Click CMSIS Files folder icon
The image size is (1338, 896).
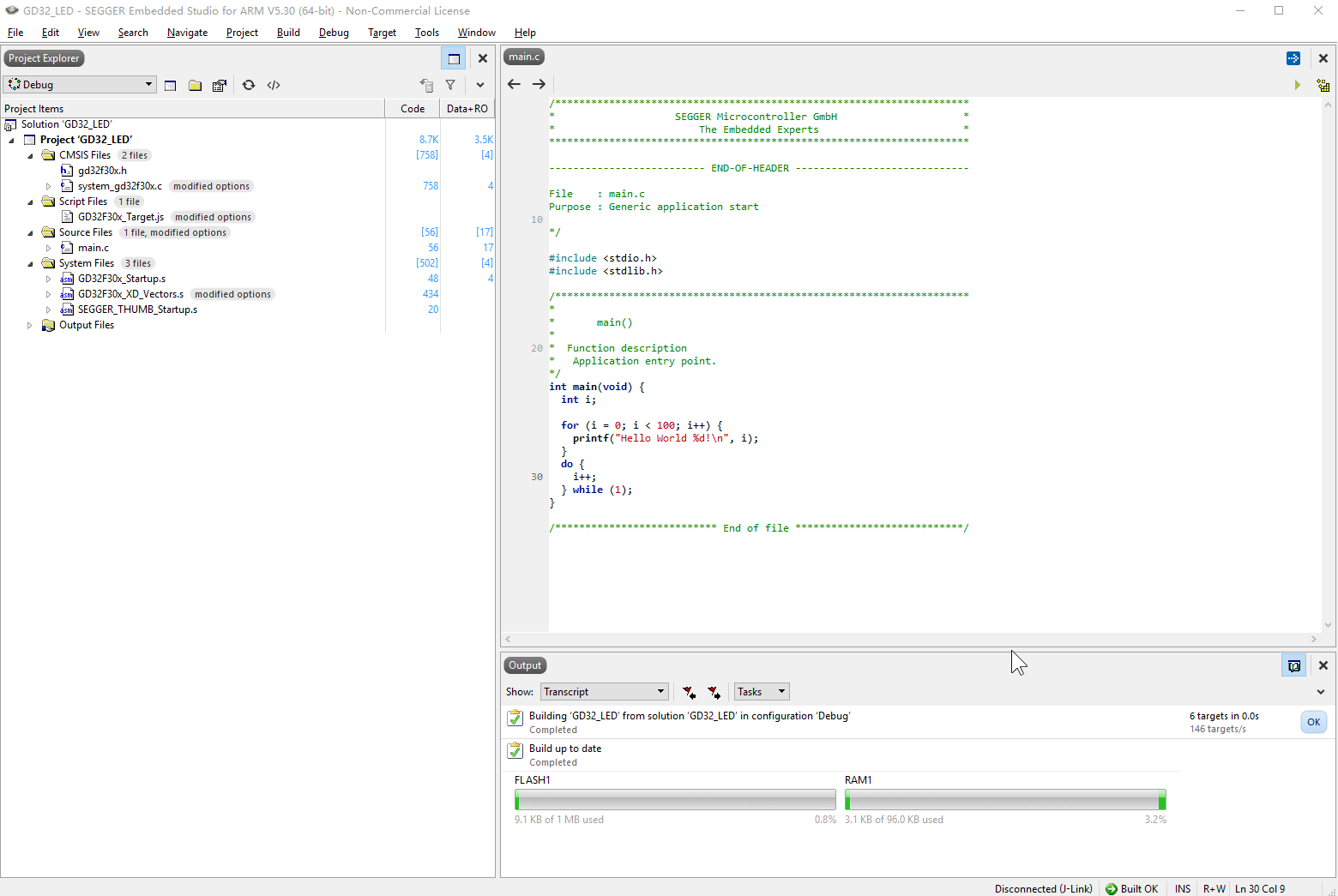pyautogui.click(x=48, y=155)
